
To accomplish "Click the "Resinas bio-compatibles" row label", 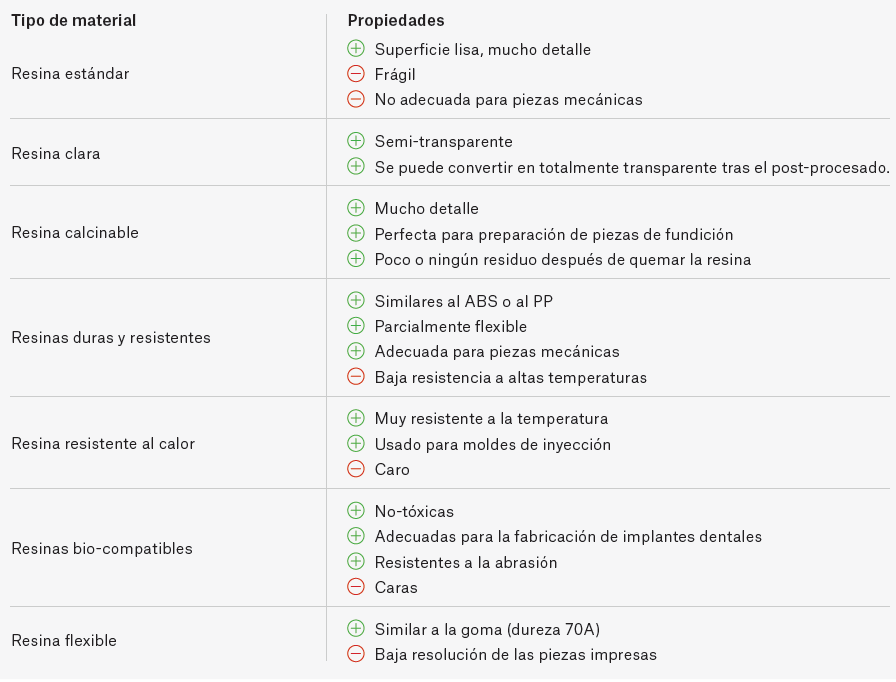I will 102,548.
